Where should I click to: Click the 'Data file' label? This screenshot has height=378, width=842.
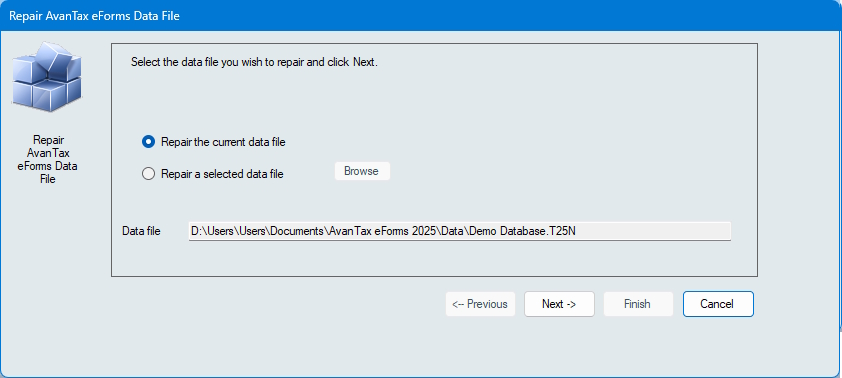[x=141, y=231]
